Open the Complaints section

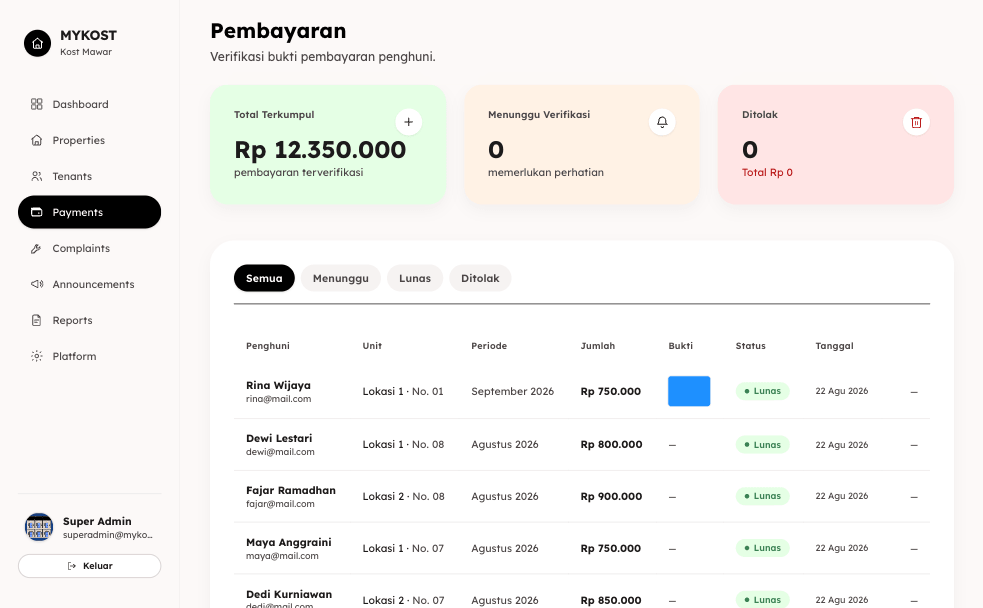click(x=90, y=248)
